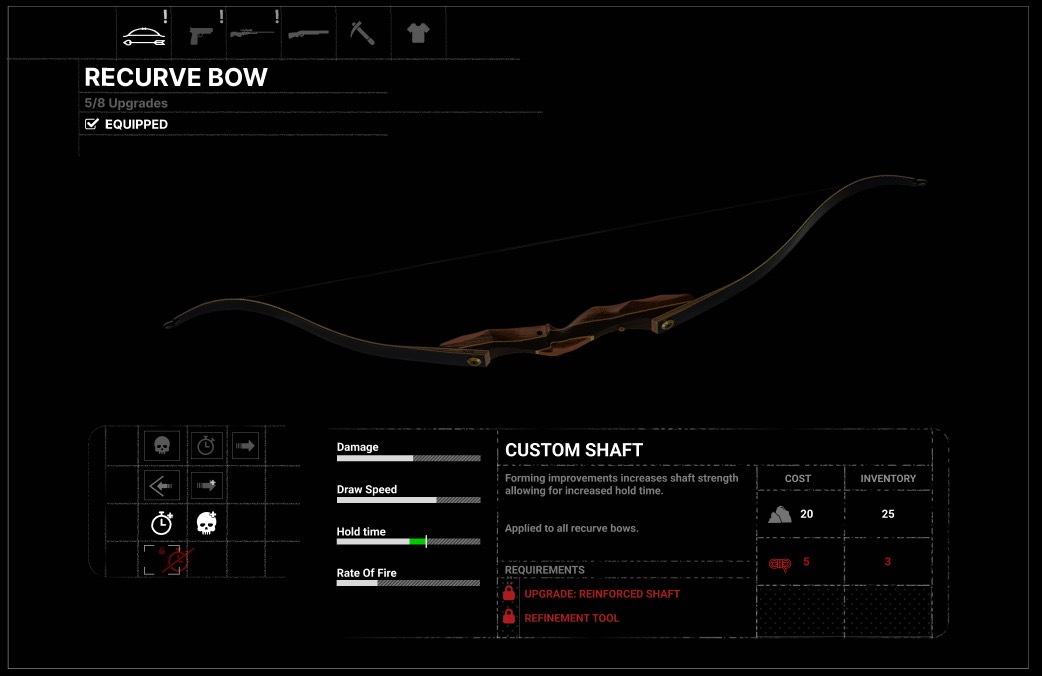Select the white stopwatch plus upgrade
The height and width of the screenshot is (676, 1042).
[162, 523]
